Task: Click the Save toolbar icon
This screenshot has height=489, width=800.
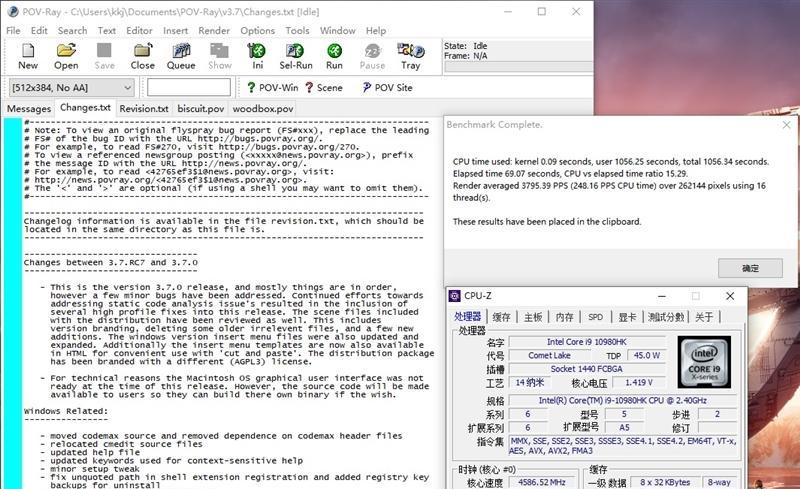Action: pos(105,56)
